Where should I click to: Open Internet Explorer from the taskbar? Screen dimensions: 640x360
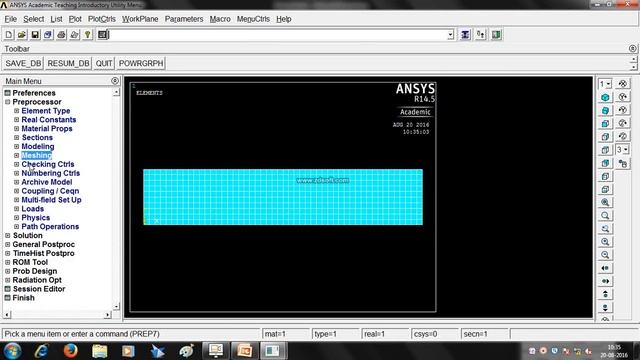click(42, 351)
